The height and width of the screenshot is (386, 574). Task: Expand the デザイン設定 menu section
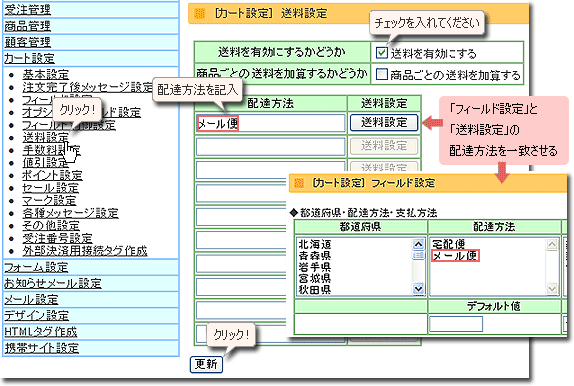coord(37,316)
